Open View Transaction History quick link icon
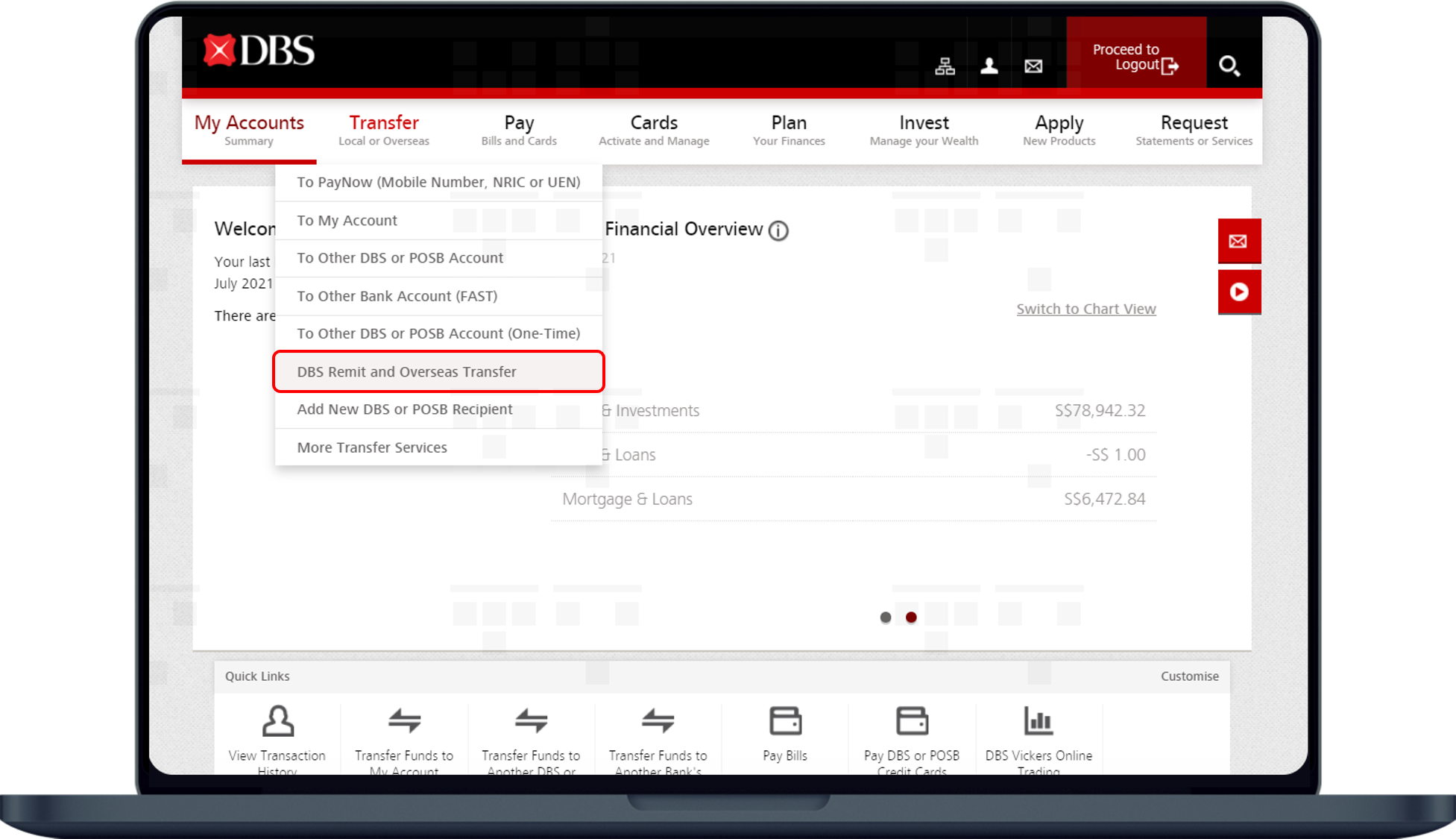Image resolution: width=1456 pixels, height=839 pixels. click(x=277, y=721)
